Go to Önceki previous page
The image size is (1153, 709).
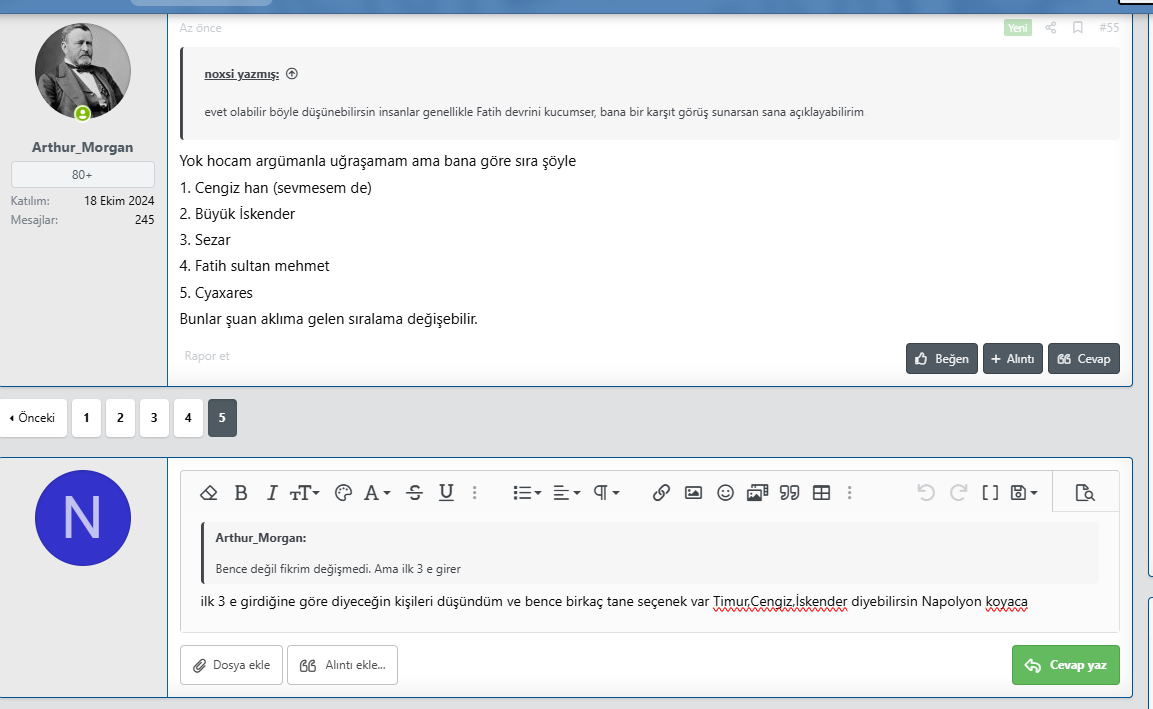(33, 418)
